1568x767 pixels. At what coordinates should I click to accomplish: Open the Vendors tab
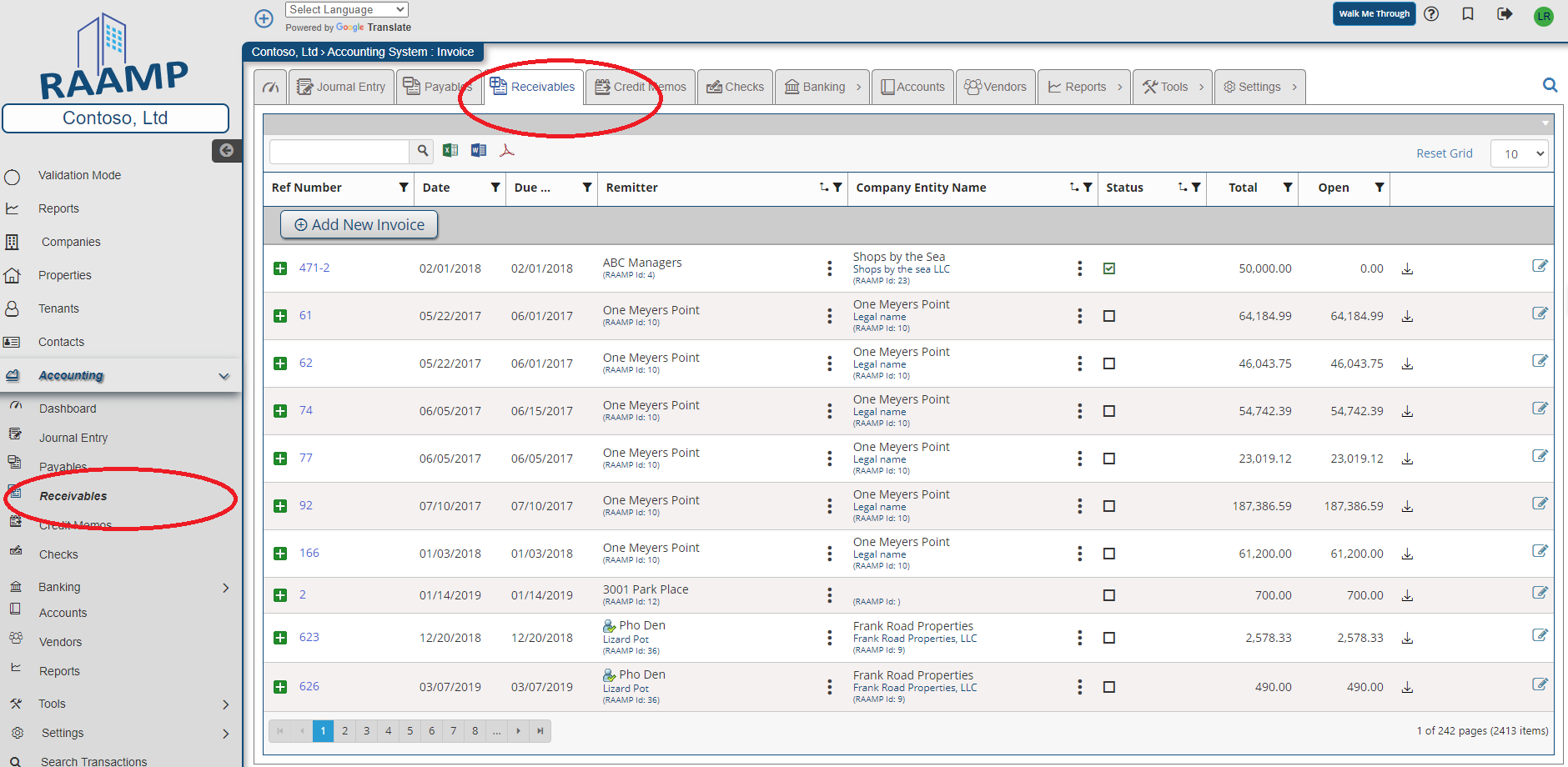(996, 87)
